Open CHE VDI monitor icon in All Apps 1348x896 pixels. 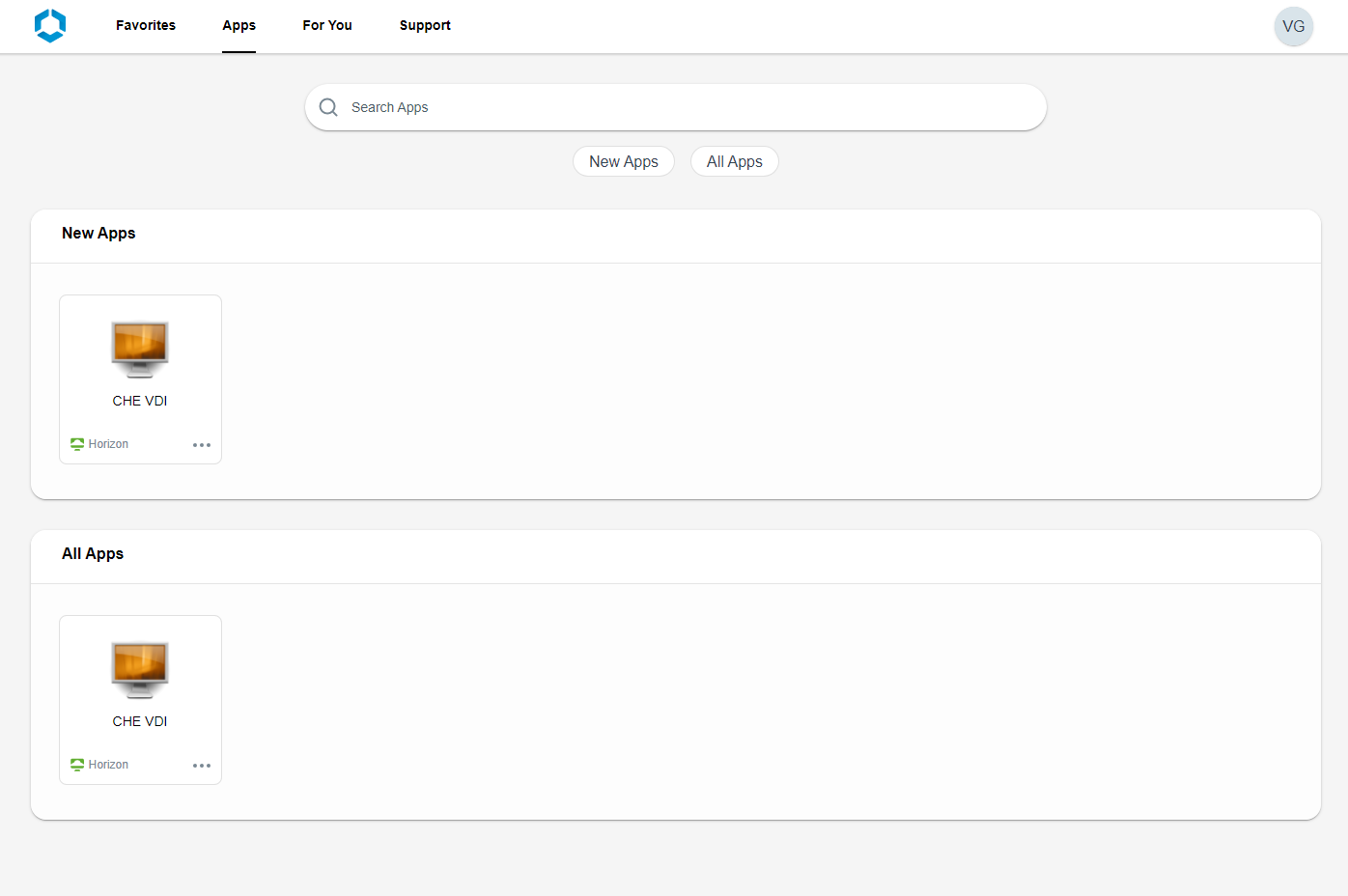(140, 669)
